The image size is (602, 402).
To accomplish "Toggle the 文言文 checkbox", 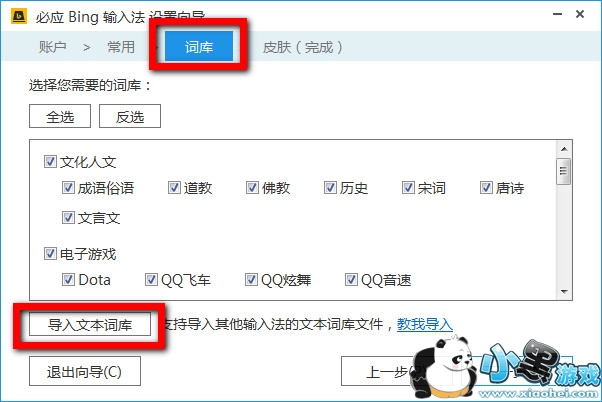I will (x=68, y=218).
